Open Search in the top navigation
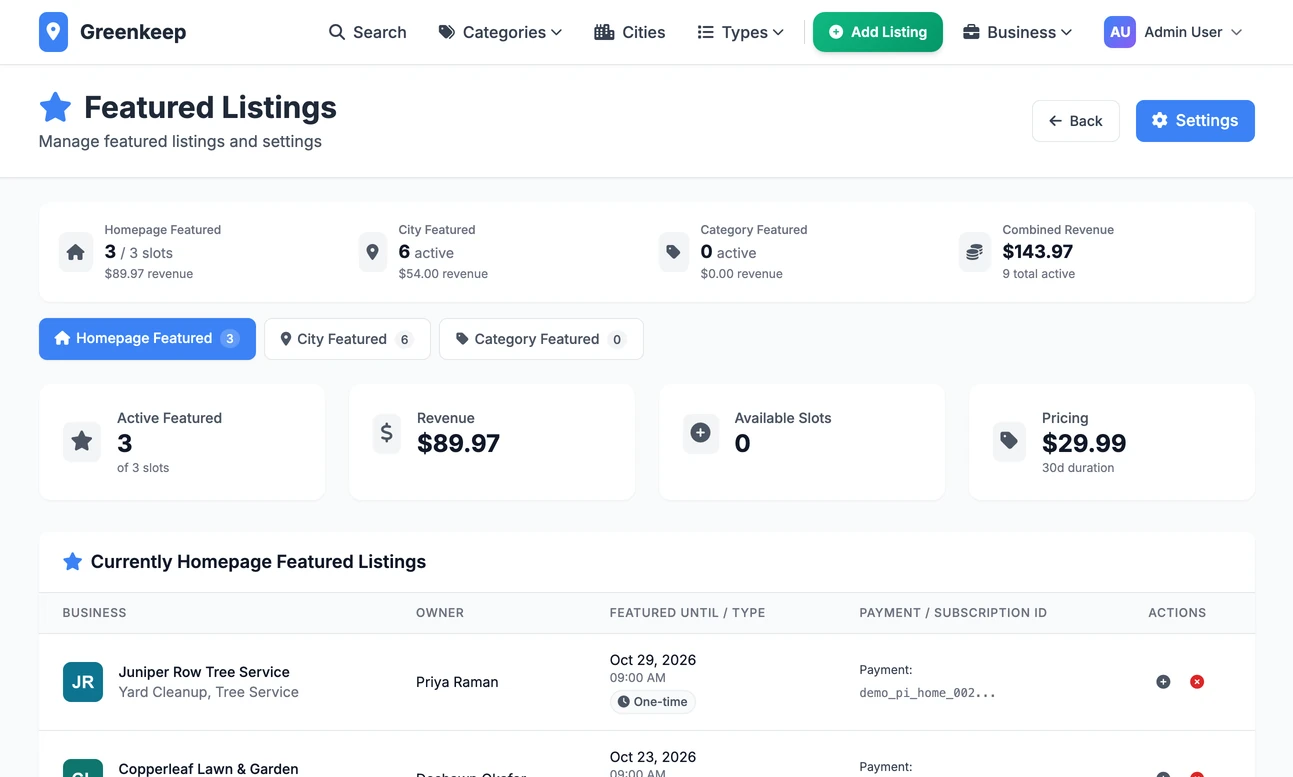 (x=367, y=32)
